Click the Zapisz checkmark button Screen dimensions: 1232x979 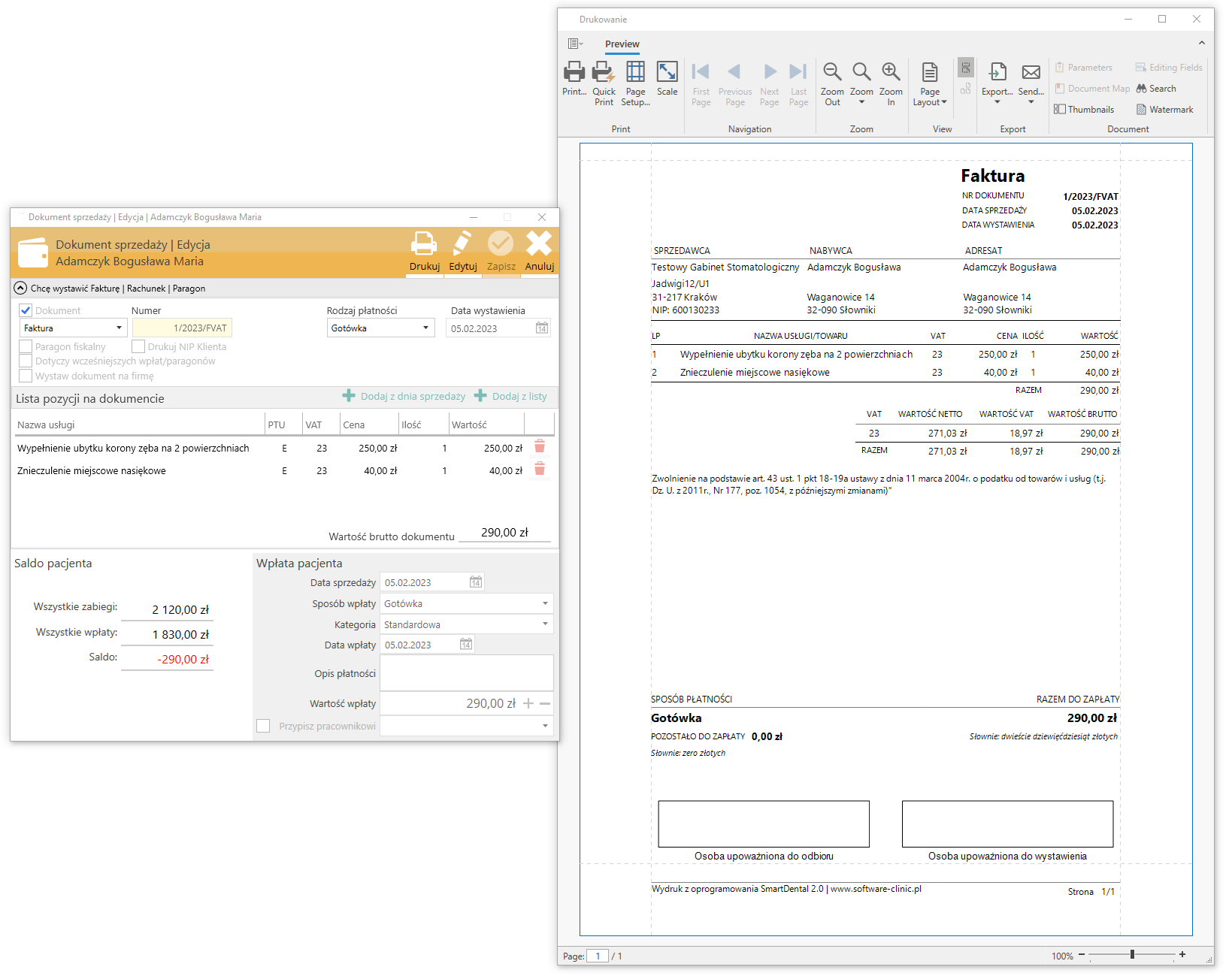501,252
